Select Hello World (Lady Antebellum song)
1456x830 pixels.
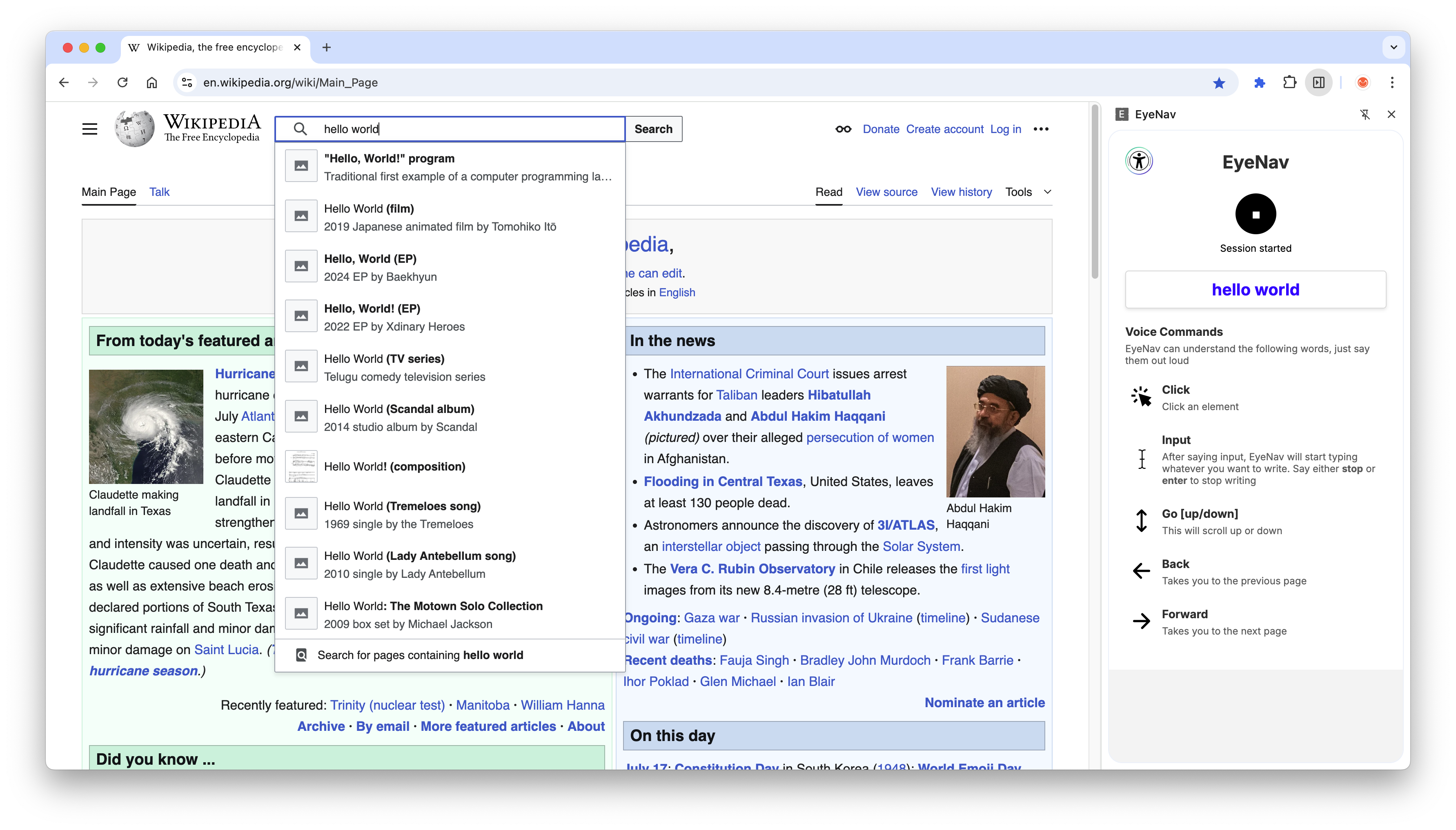coord(450,565)
